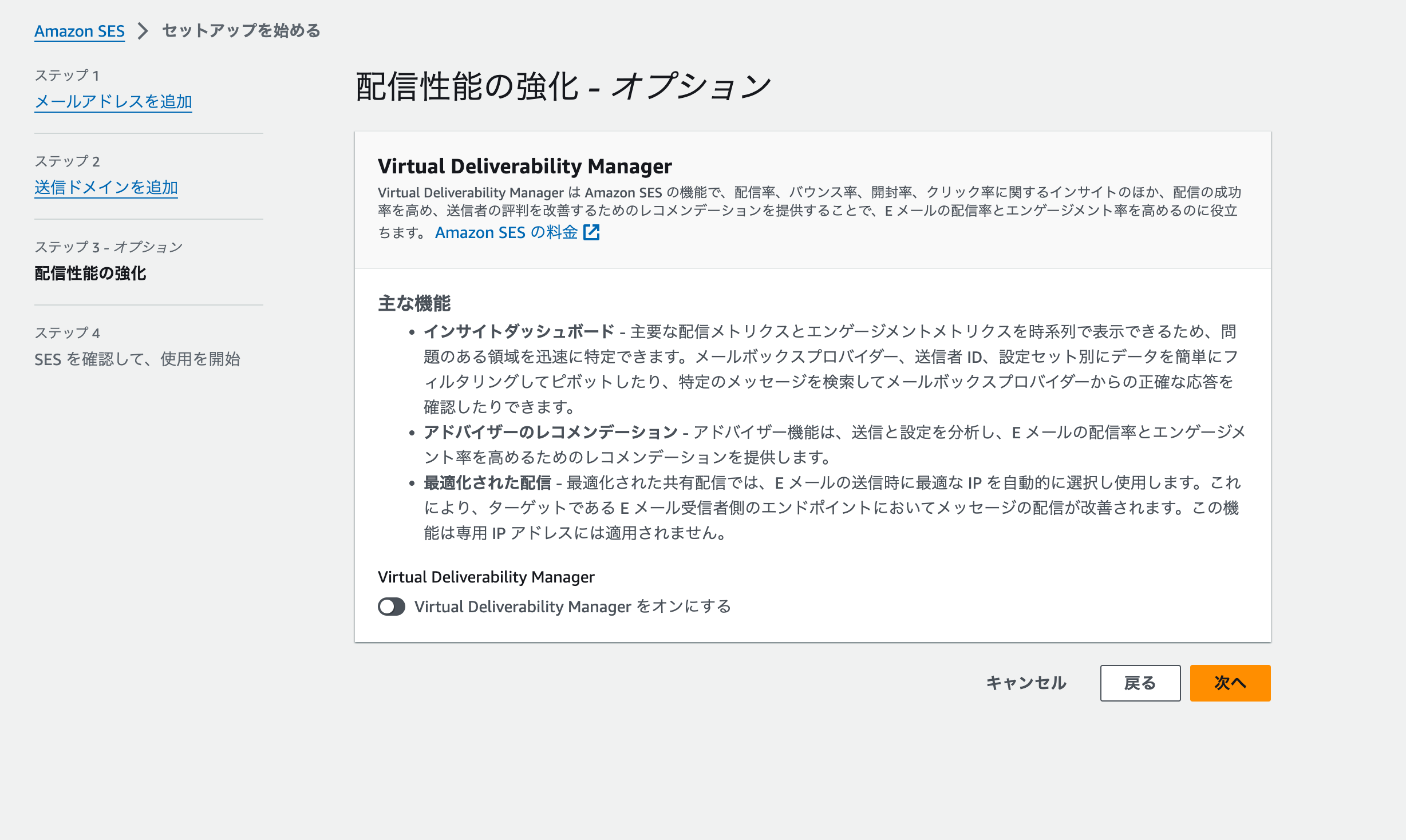Click the ステップ 1 label
Screen dimensions: 1406x840
click(x=67, y=76)
